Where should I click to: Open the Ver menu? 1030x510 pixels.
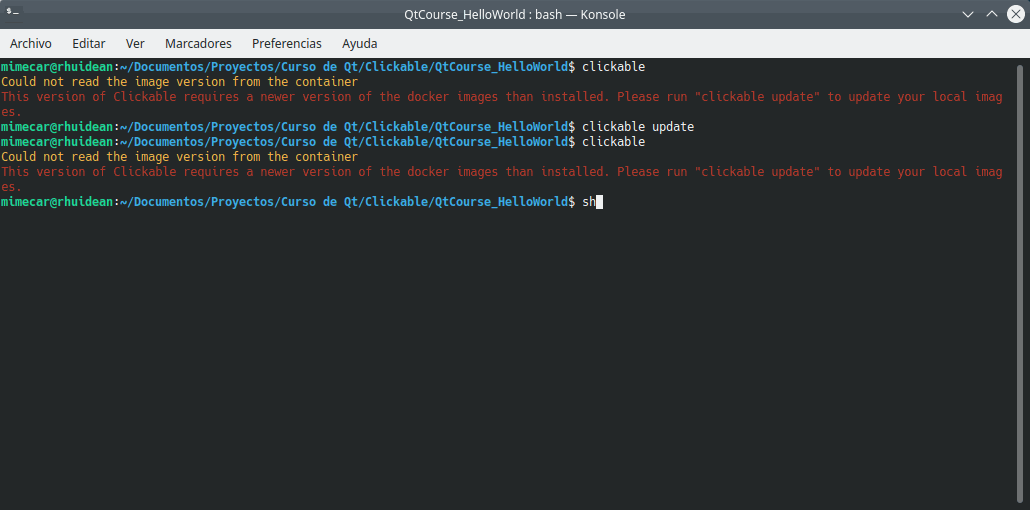point(135,43)
